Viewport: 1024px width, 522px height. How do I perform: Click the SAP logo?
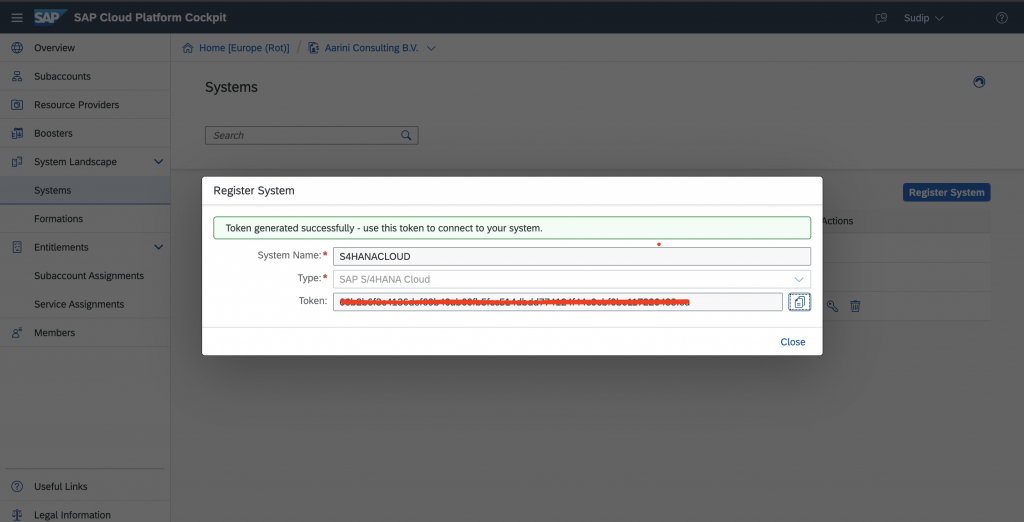tap(50, 17)
